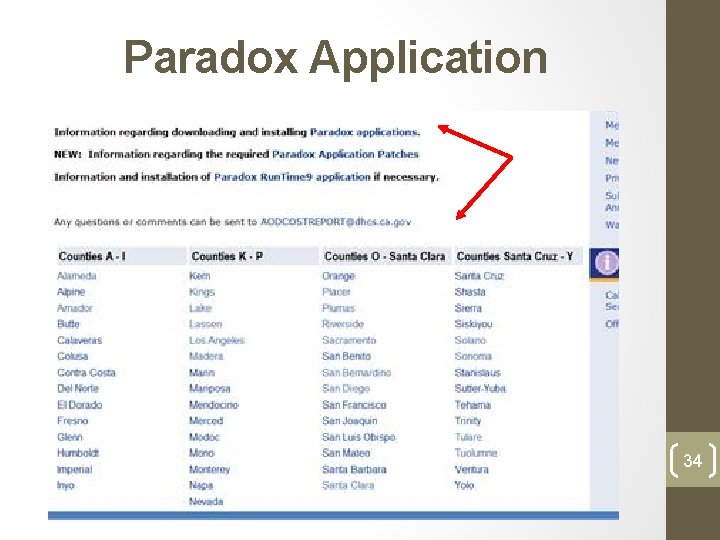This screenshot has height=540, width=720.
Task: Open Sonoma county link
Action: click(473, 356)
